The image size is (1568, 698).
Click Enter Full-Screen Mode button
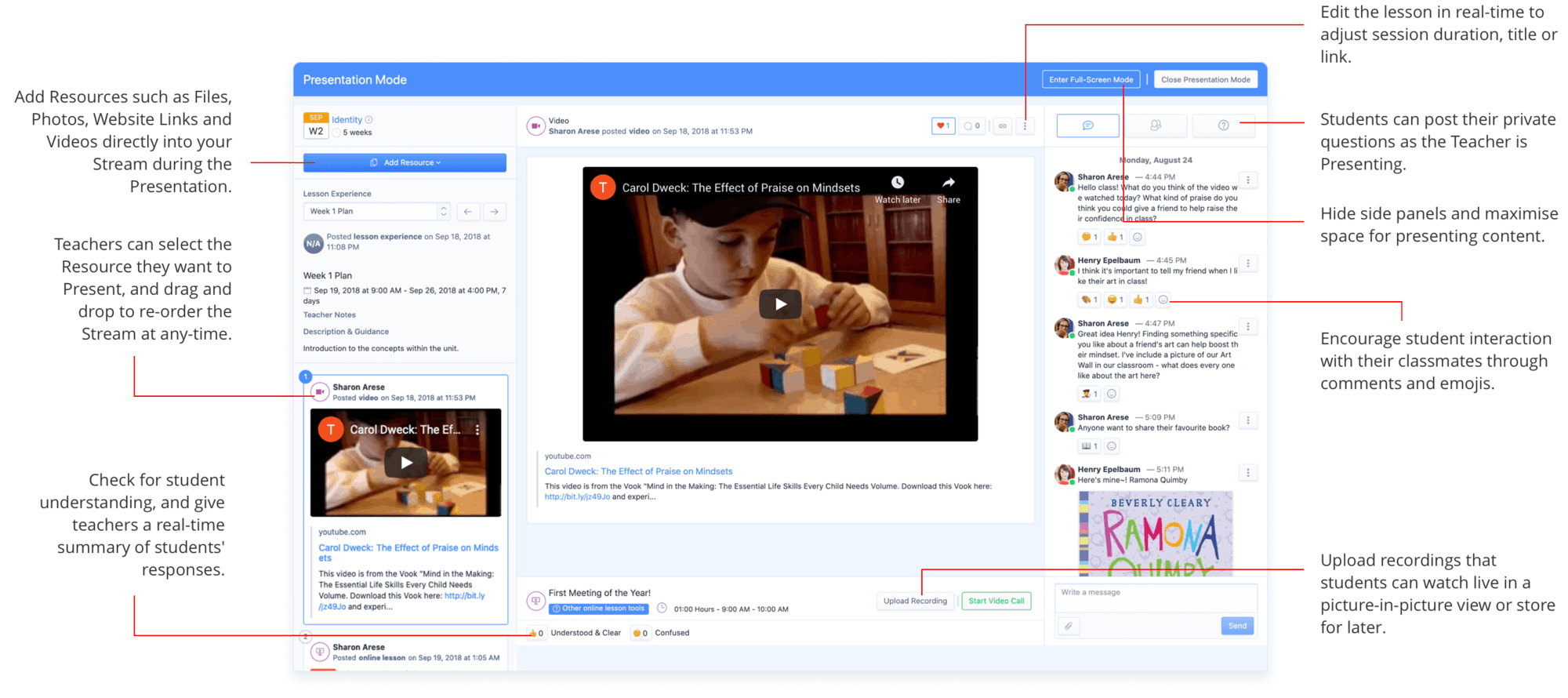pos(1091,79)
